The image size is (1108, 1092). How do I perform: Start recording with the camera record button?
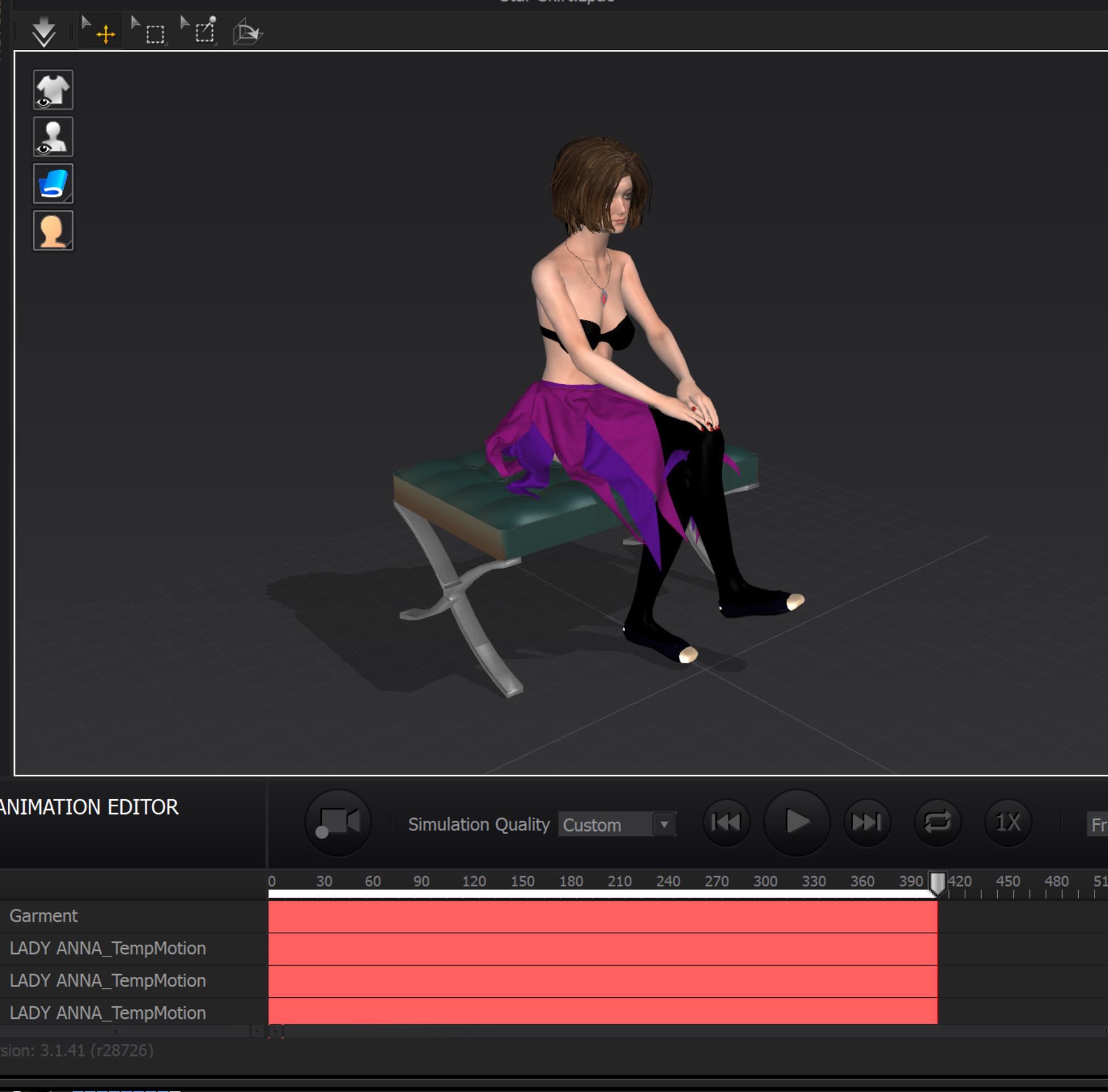(x=338, y=823)
